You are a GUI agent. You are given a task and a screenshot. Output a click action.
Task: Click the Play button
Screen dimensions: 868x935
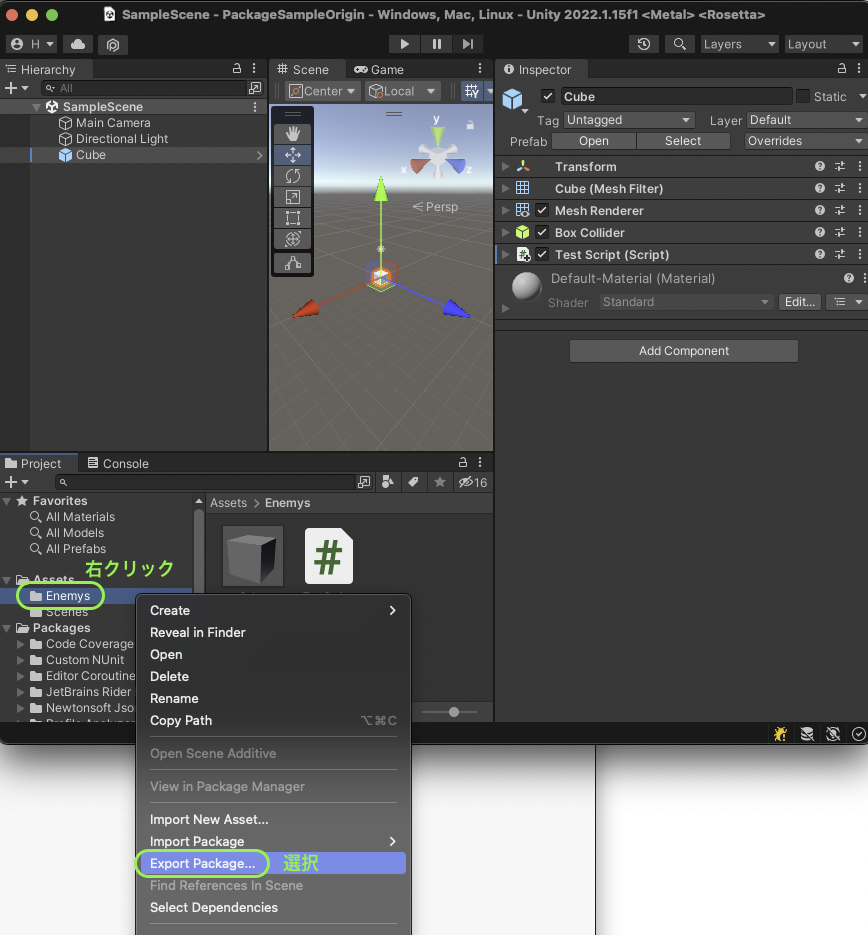404,44
